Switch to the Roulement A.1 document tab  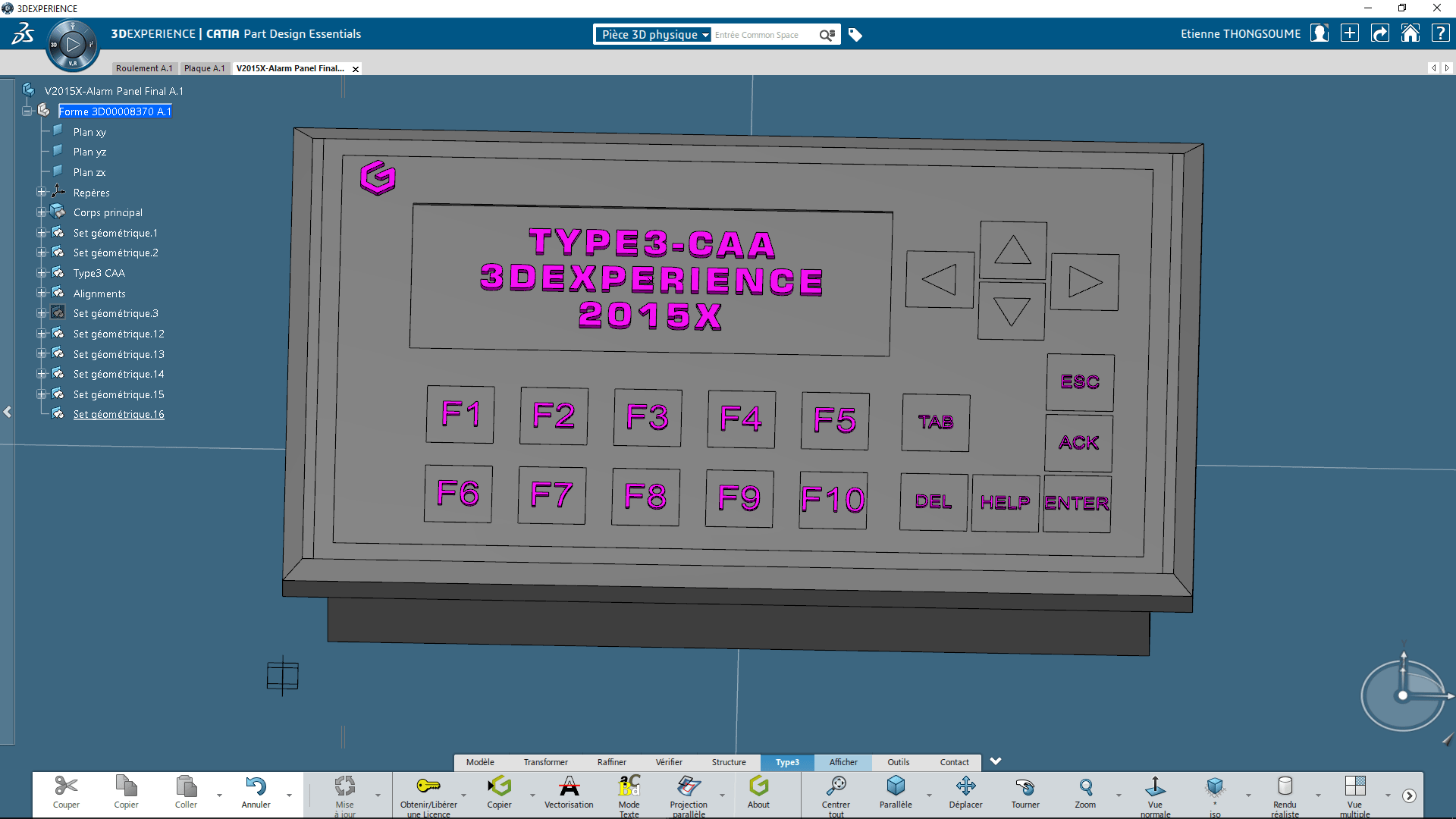(144, 68)
